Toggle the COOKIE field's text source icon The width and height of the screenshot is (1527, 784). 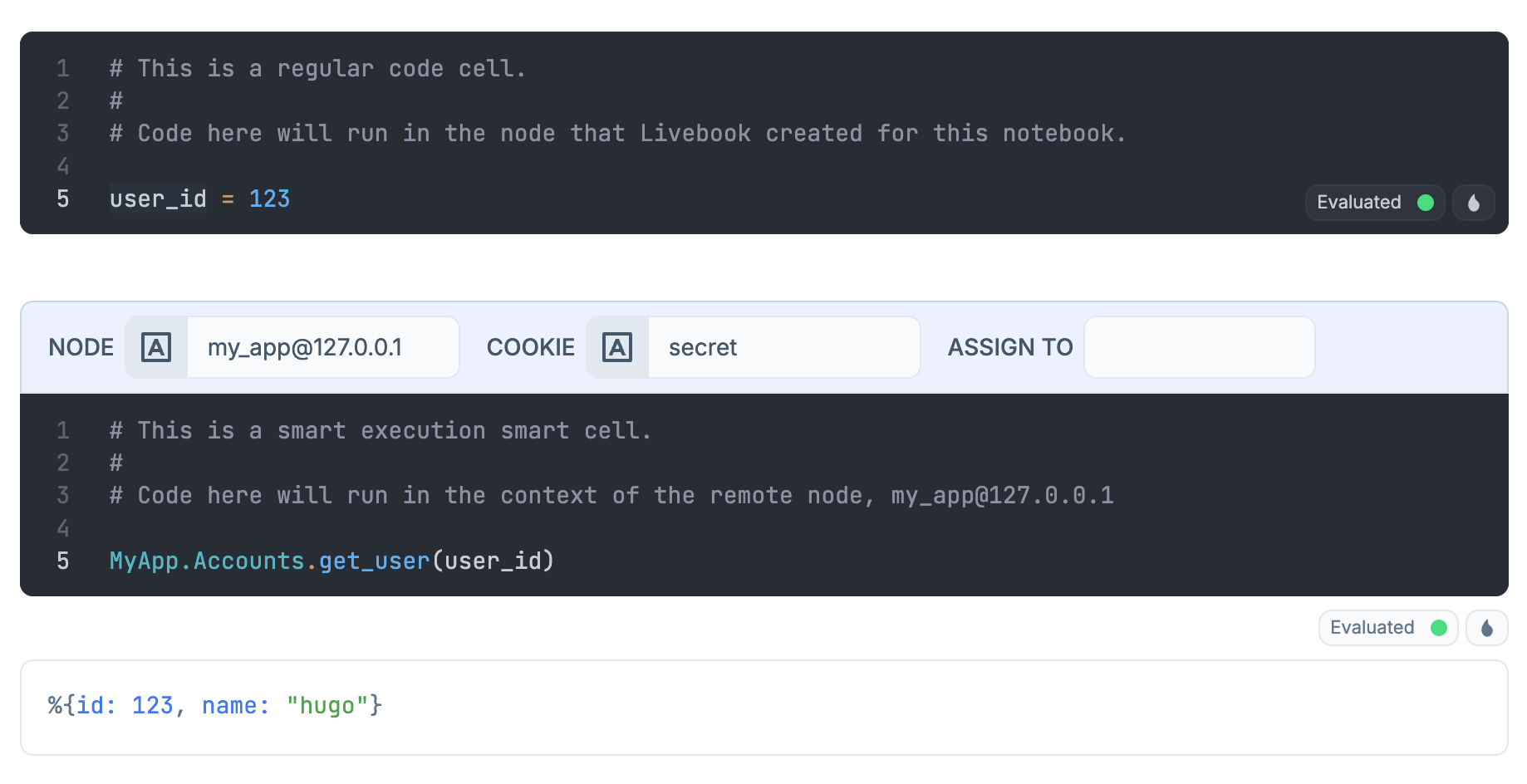point(617,347)
